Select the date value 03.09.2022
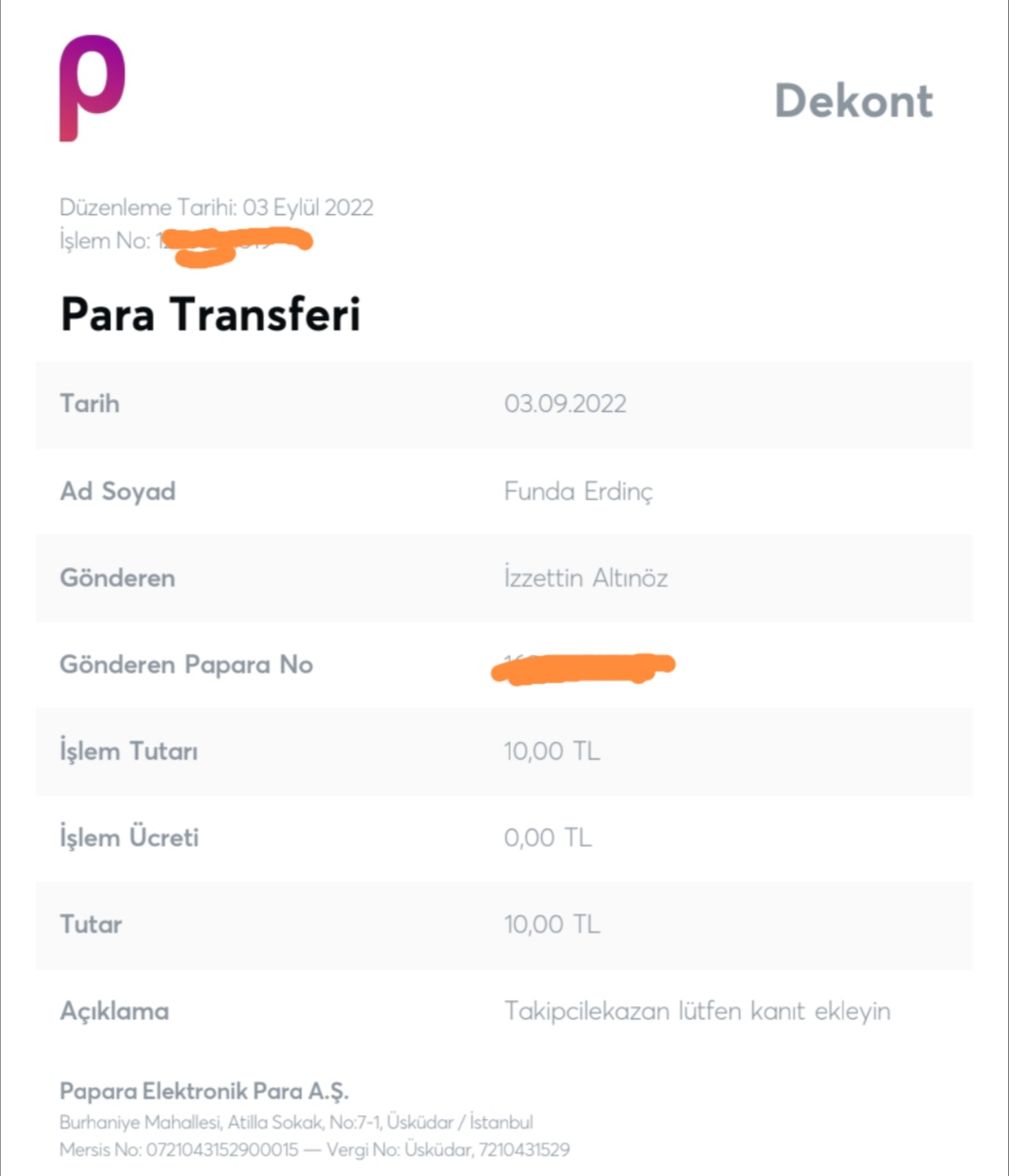 pyautogui.click(x=565, y=404)
